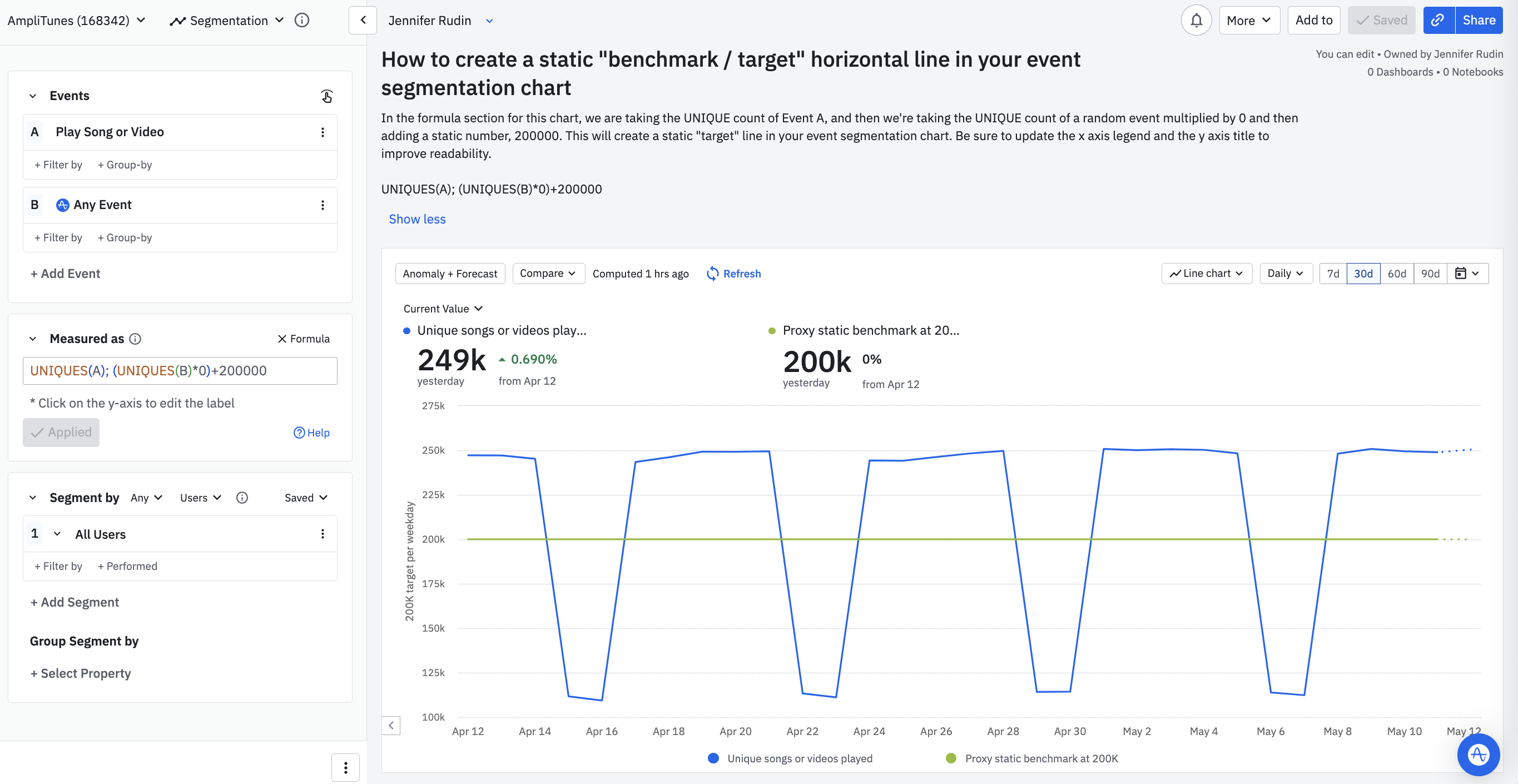The width and height of the screenshot is (1518, 784).
Task: Open the Line chart type dropdown
Action: pyautogui.click(x=1206, y=274)
